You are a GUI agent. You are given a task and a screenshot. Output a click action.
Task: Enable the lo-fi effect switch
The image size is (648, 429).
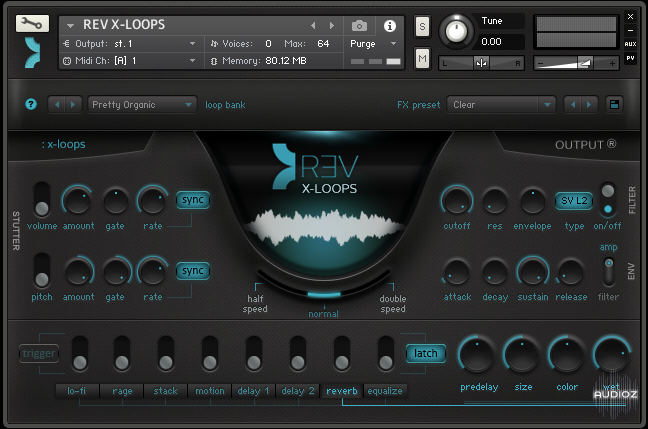(x=80, y=353)
